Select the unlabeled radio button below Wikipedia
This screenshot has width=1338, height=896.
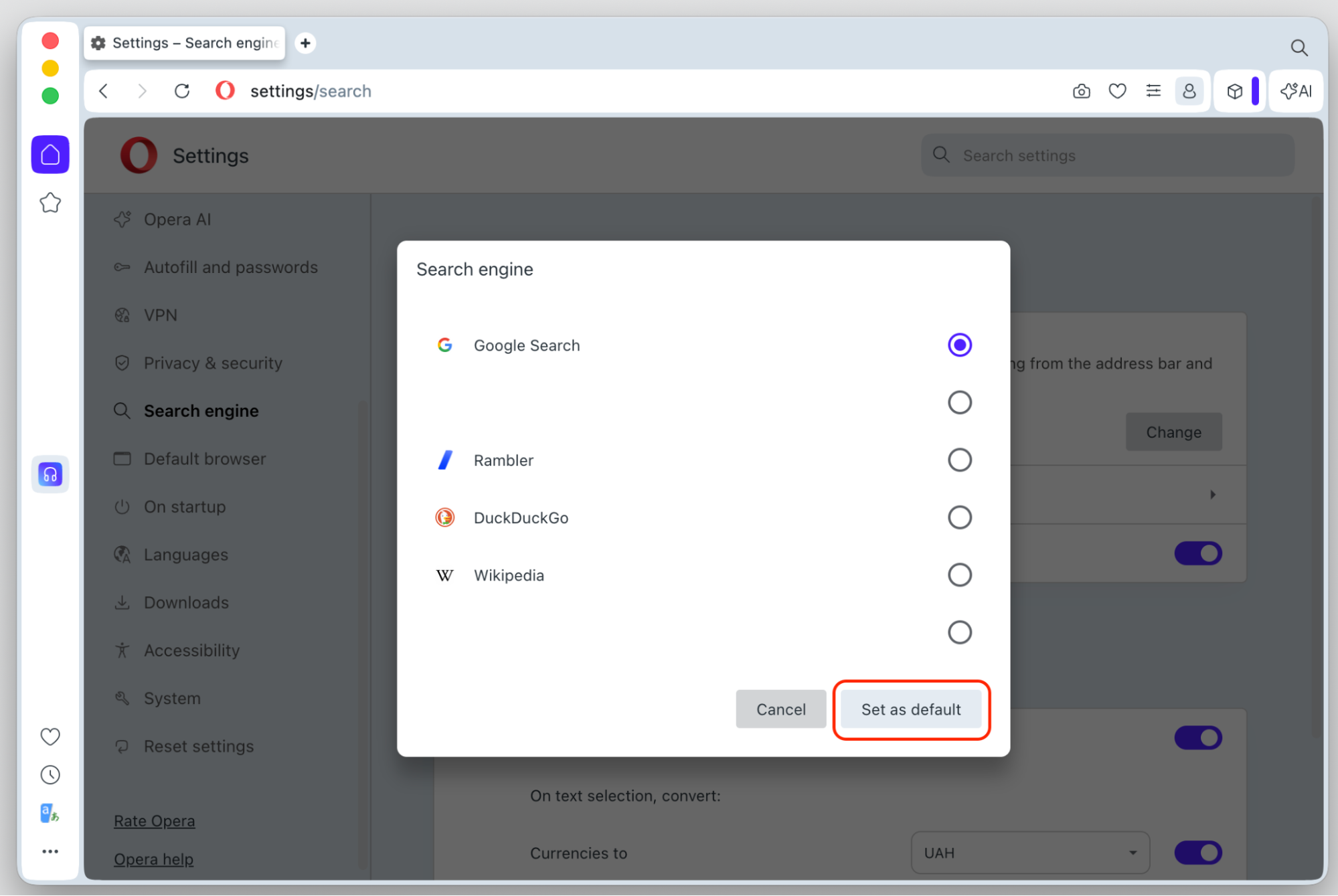(959, 632)
